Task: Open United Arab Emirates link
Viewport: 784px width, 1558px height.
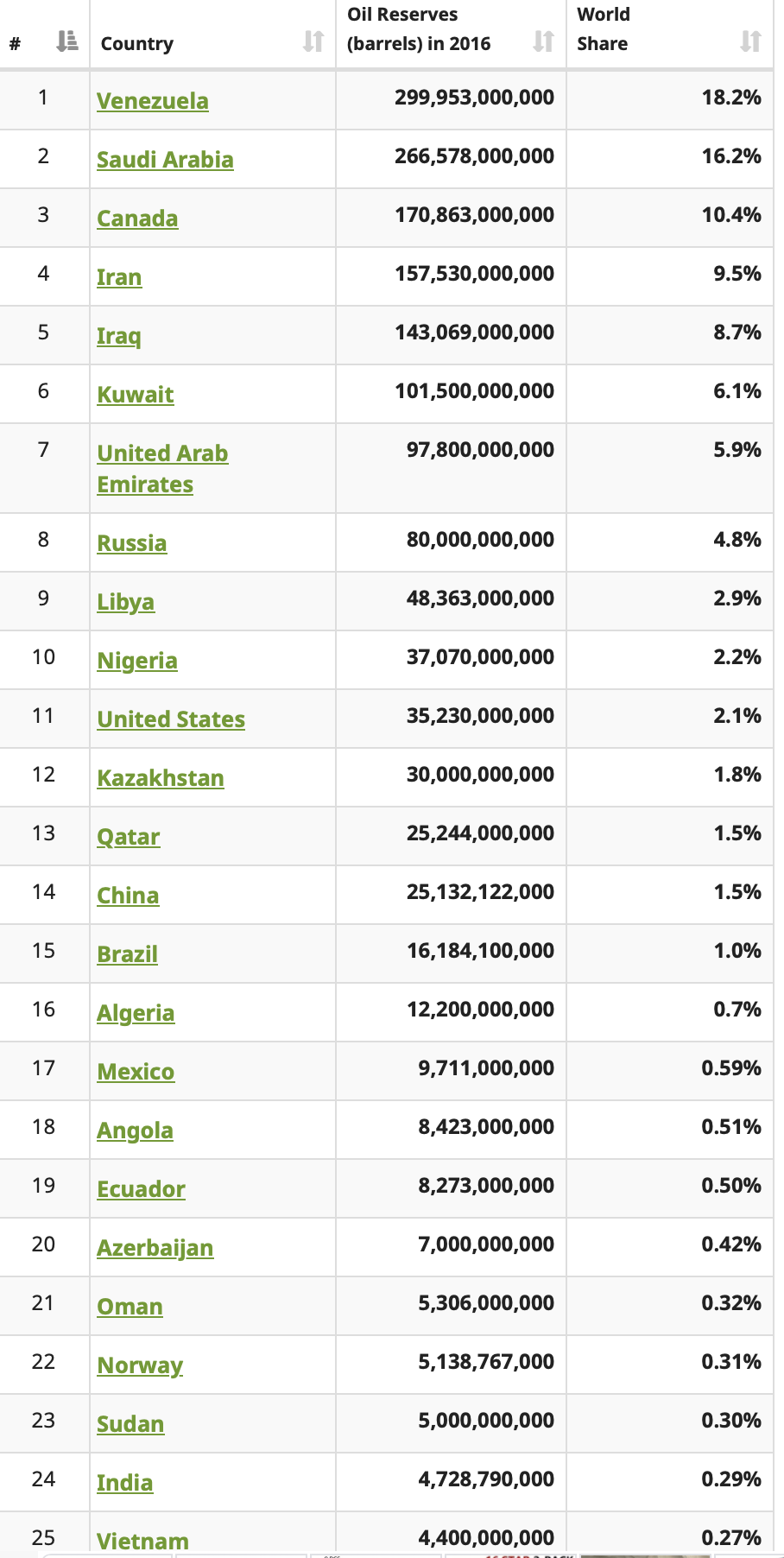Action: point(162,469)
